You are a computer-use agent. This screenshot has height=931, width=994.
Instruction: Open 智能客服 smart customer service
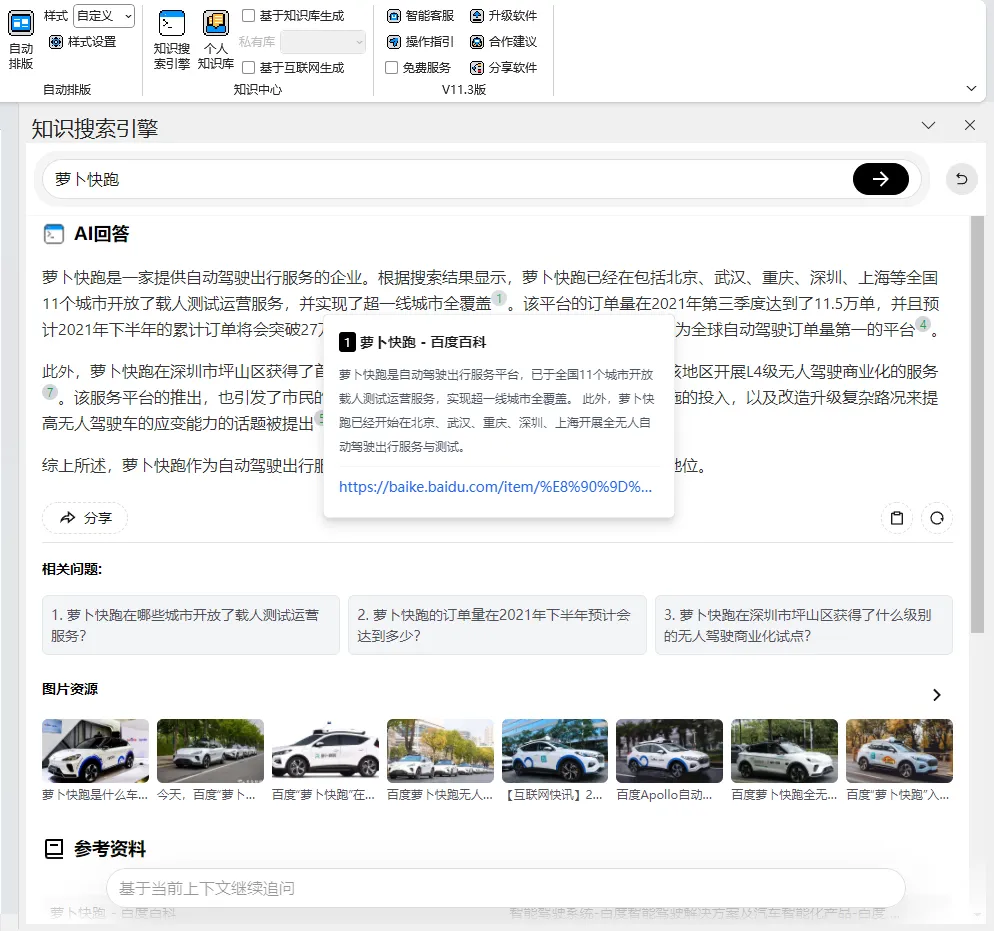click(421, 16)
